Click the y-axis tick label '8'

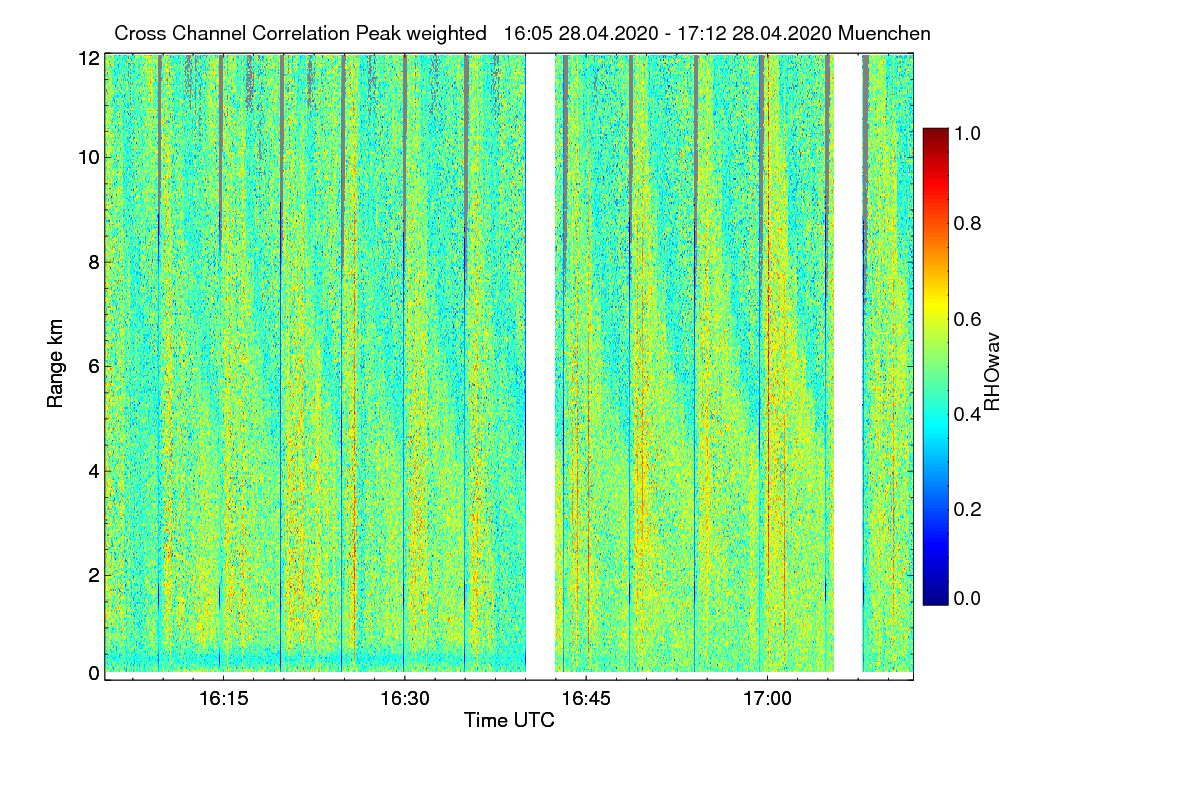[94, 262]
